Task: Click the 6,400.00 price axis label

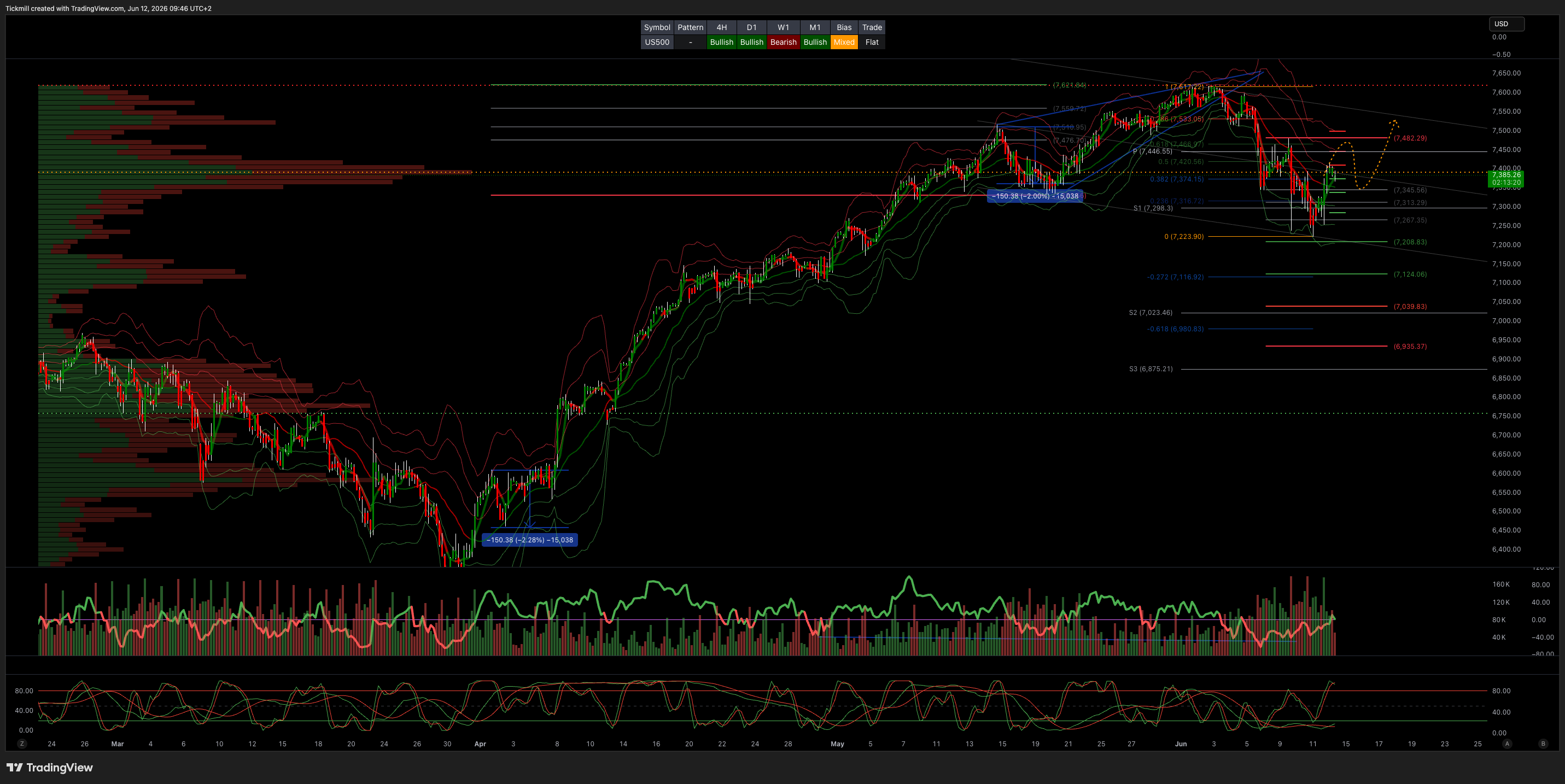Action: point(1506,549)
